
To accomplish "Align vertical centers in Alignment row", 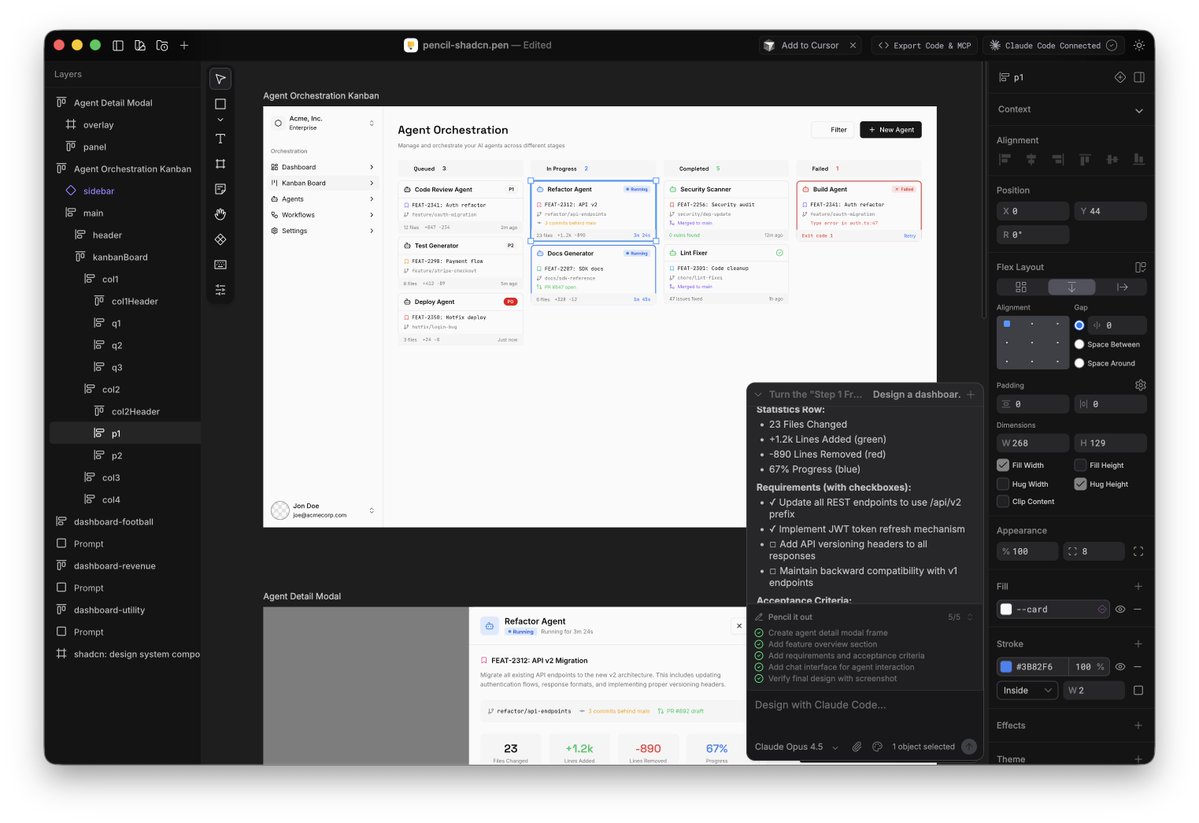I will (x=1112, y=159).
